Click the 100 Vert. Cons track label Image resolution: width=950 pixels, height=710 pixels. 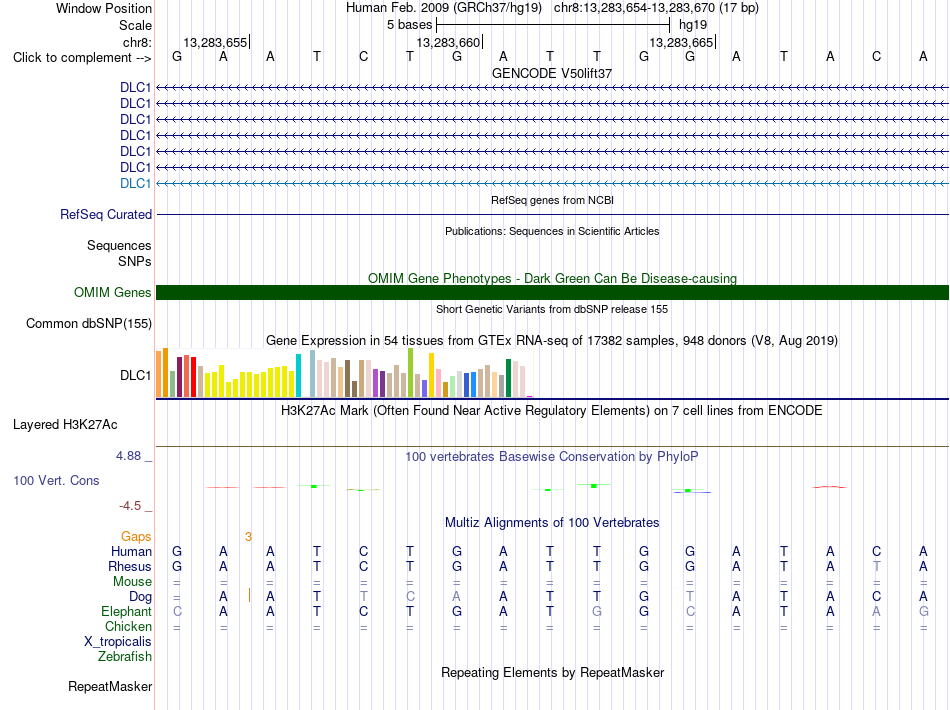click(56, 481)
